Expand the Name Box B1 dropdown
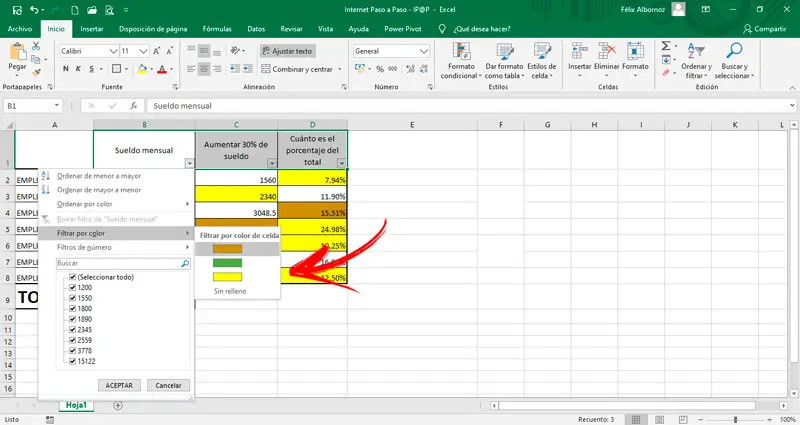This screenshot has height=425, width=800. coord(57,106)
